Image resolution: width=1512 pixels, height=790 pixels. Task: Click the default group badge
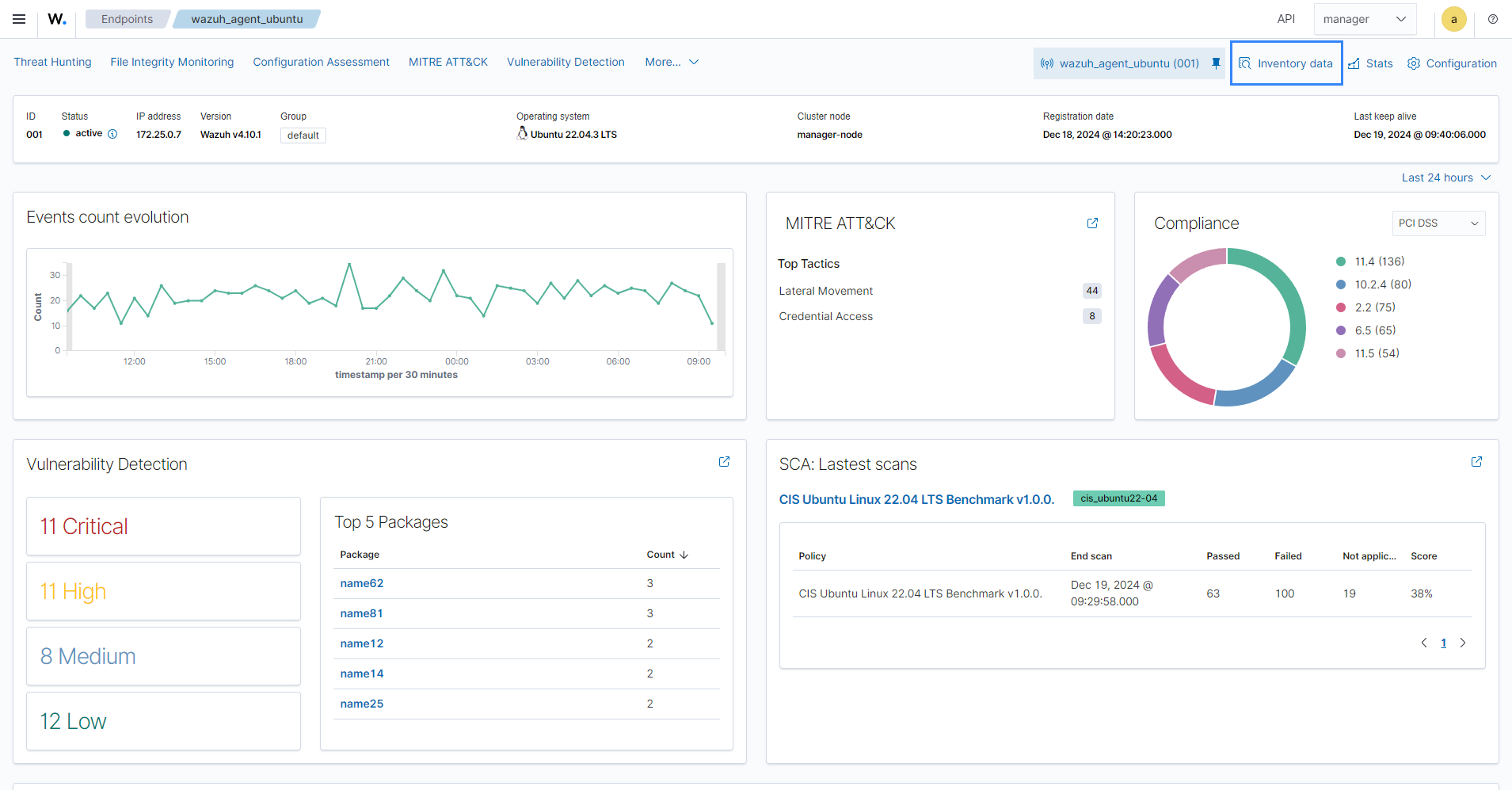click(x=303, y=135)
